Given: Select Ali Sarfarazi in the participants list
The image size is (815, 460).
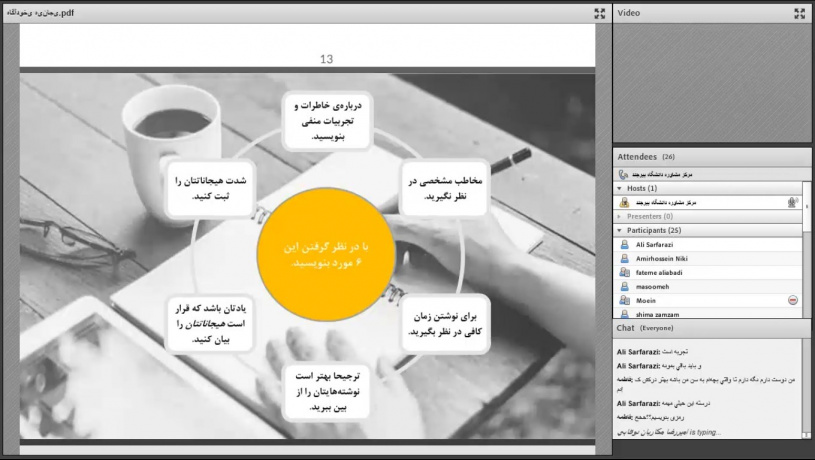Looking at the screenshot, I should click(708, 244).
